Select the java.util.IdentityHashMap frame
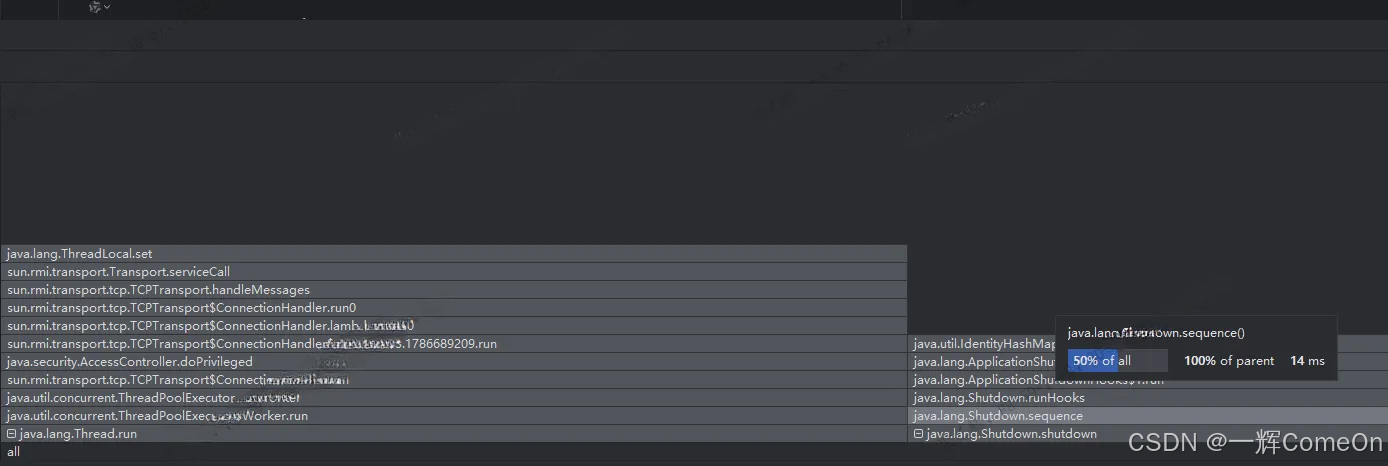This screenshot has height=466, width=1388. pyautogui.click(x=983, y=344)
